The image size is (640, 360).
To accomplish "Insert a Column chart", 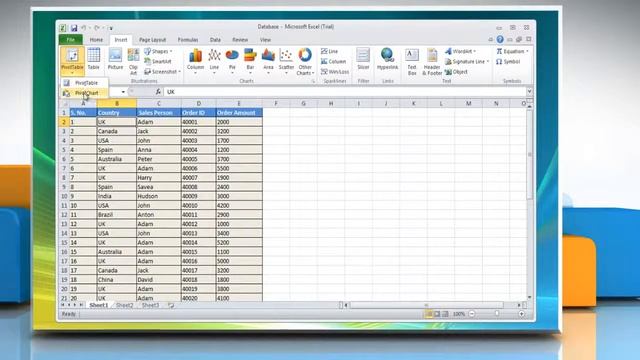I will [195, 61].
